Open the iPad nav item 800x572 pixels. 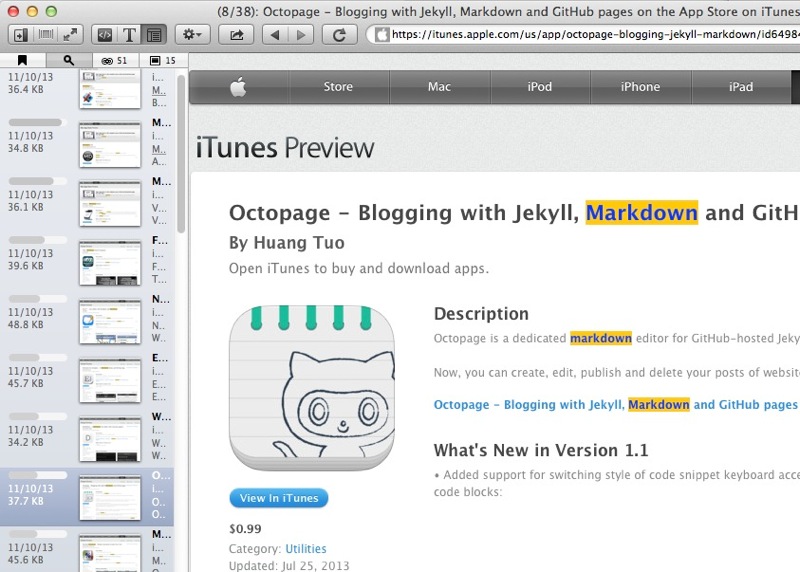coord(741,87)
